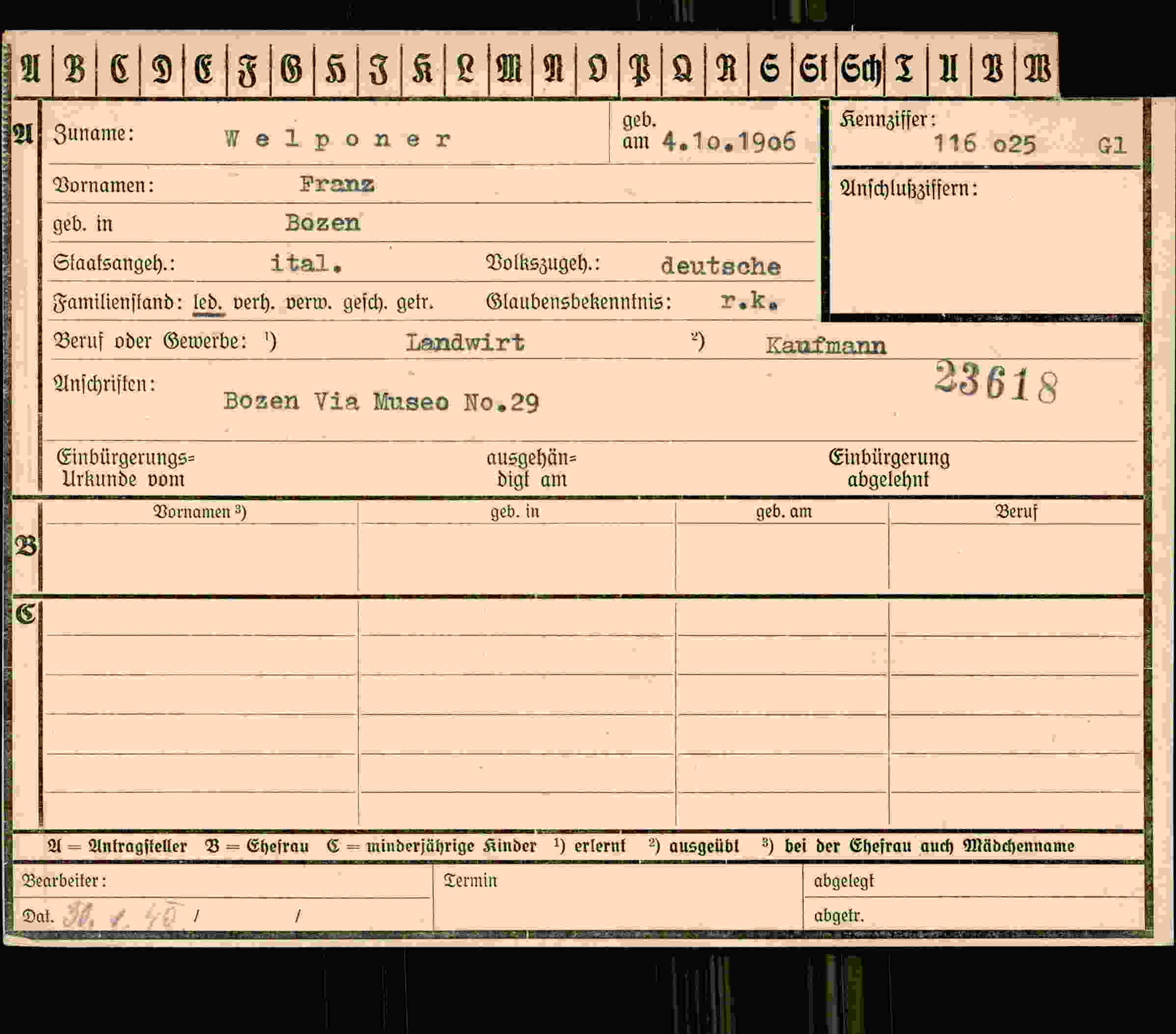Click the footnote '1) erlernt'
1176x1034 pixels.
[x=589, y=846]
